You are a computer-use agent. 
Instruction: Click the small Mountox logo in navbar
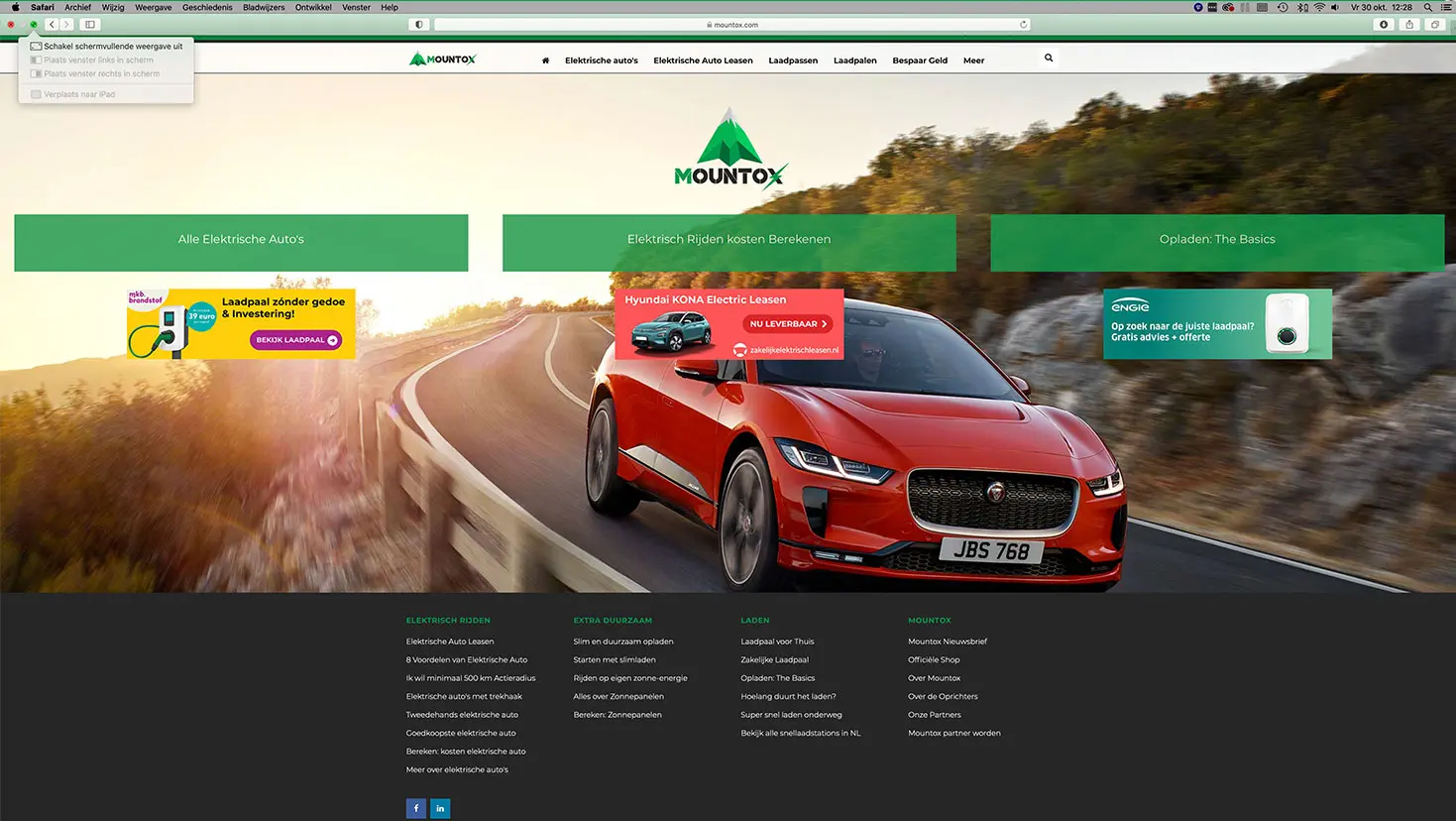[443, 59]
